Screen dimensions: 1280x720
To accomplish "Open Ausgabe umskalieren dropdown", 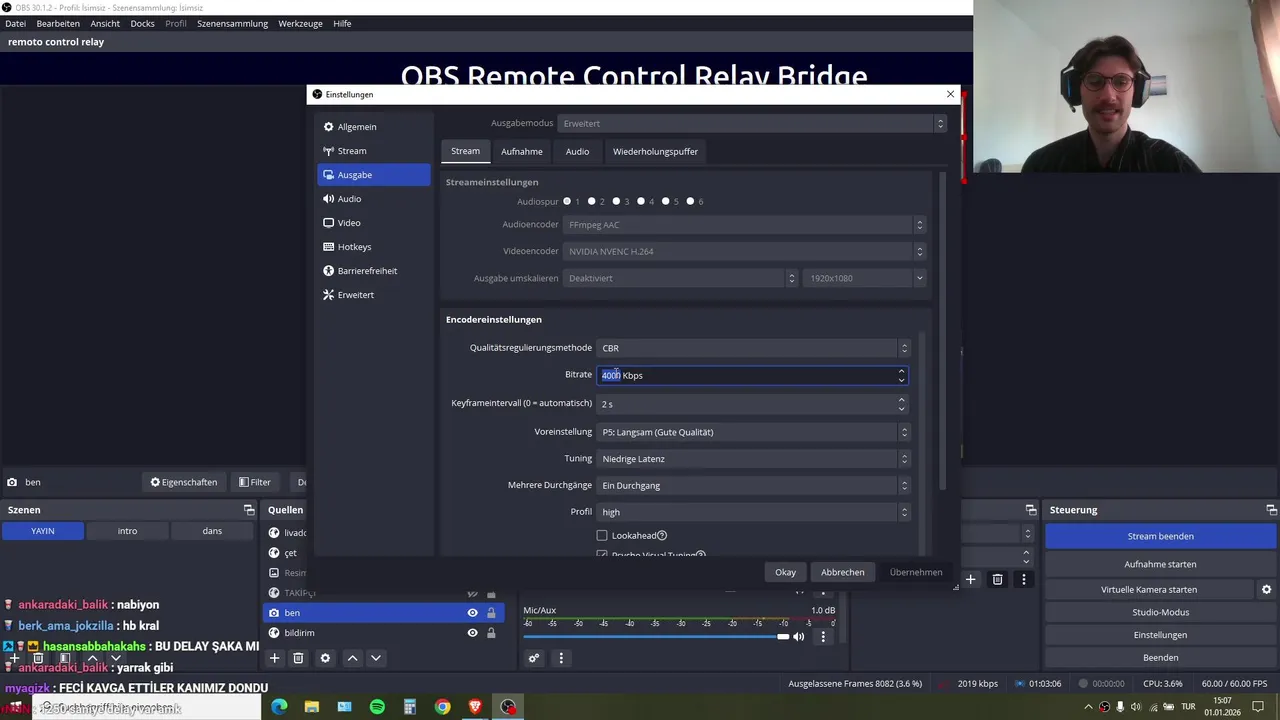I will point(680,278).
